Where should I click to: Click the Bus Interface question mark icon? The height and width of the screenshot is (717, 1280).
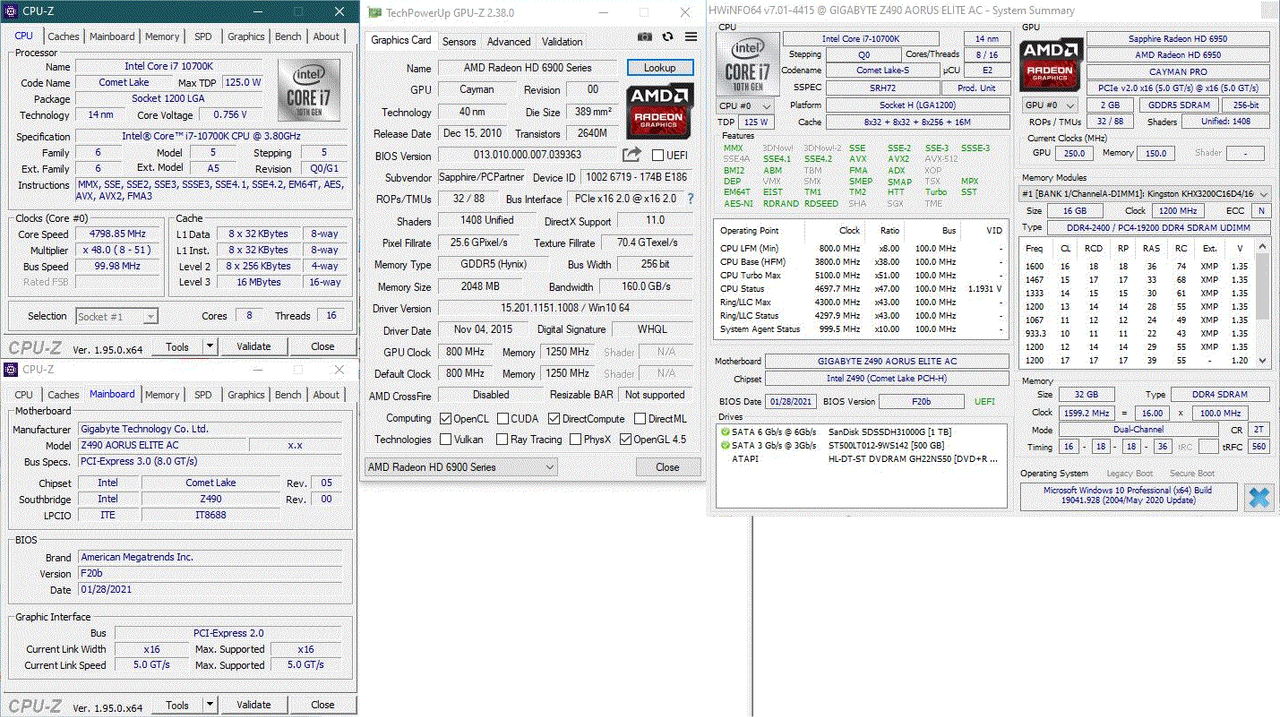tap(690, 199)
